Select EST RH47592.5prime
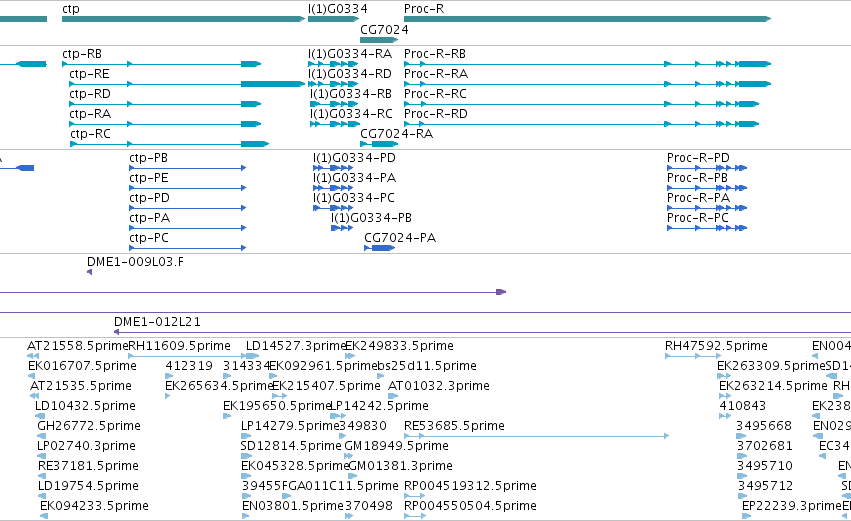851x521 pixels. (693, 357)
